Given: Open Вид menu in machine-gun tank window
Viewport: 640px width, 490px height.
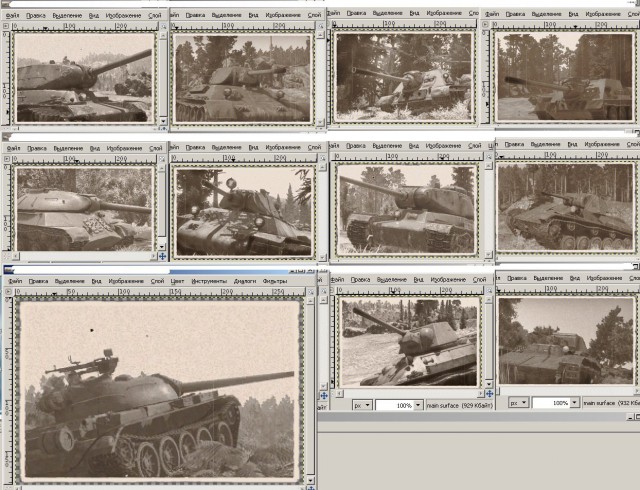Looking at the screenshot, I should pyautogui.click(x=96, y=281).
